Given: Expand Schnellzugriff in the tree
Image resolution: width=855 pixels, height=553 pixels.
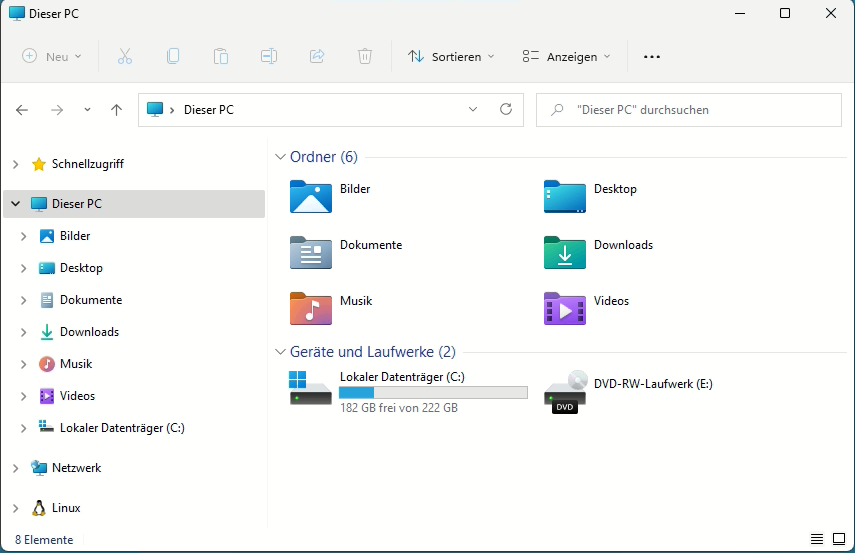Looking at the screenshot, I should coord(16,164).
